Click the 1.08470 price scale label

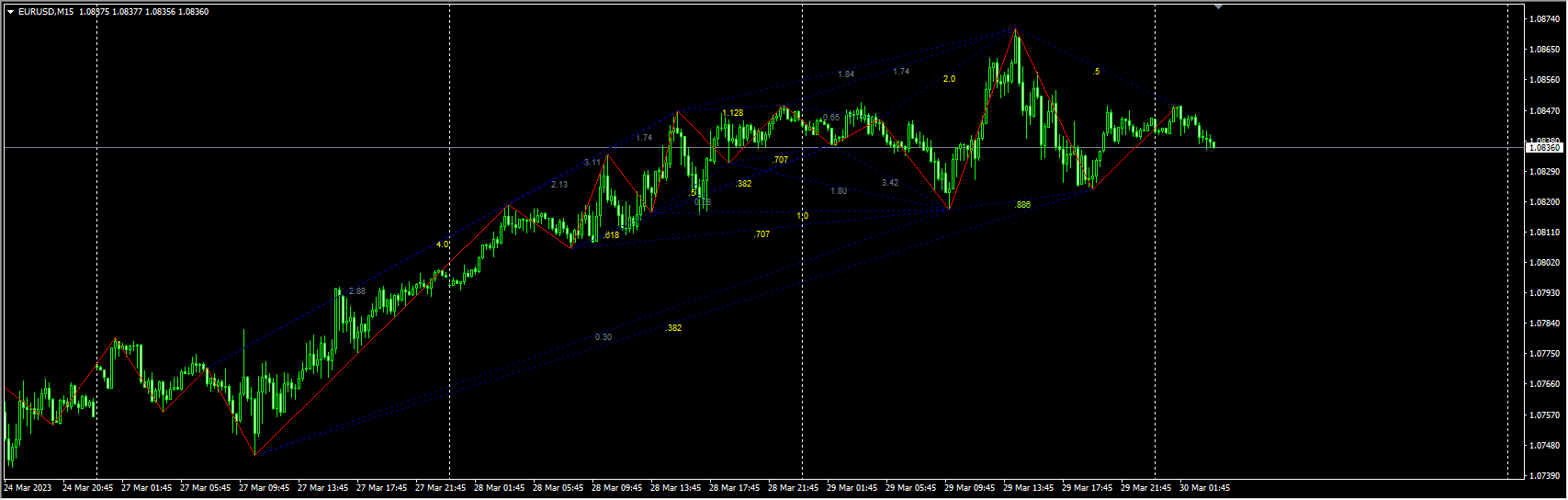click(x=1546, y=110)
